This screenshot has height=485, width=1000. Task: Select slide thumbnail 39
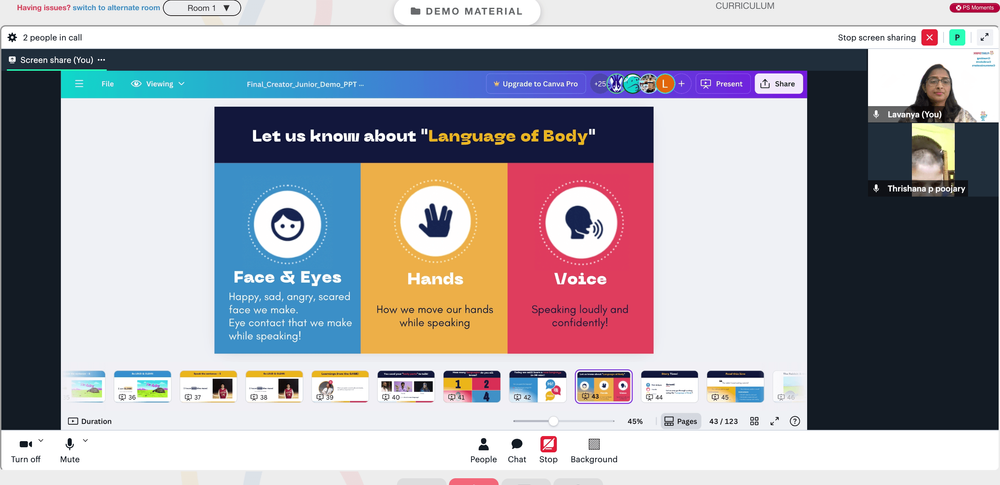340,387
